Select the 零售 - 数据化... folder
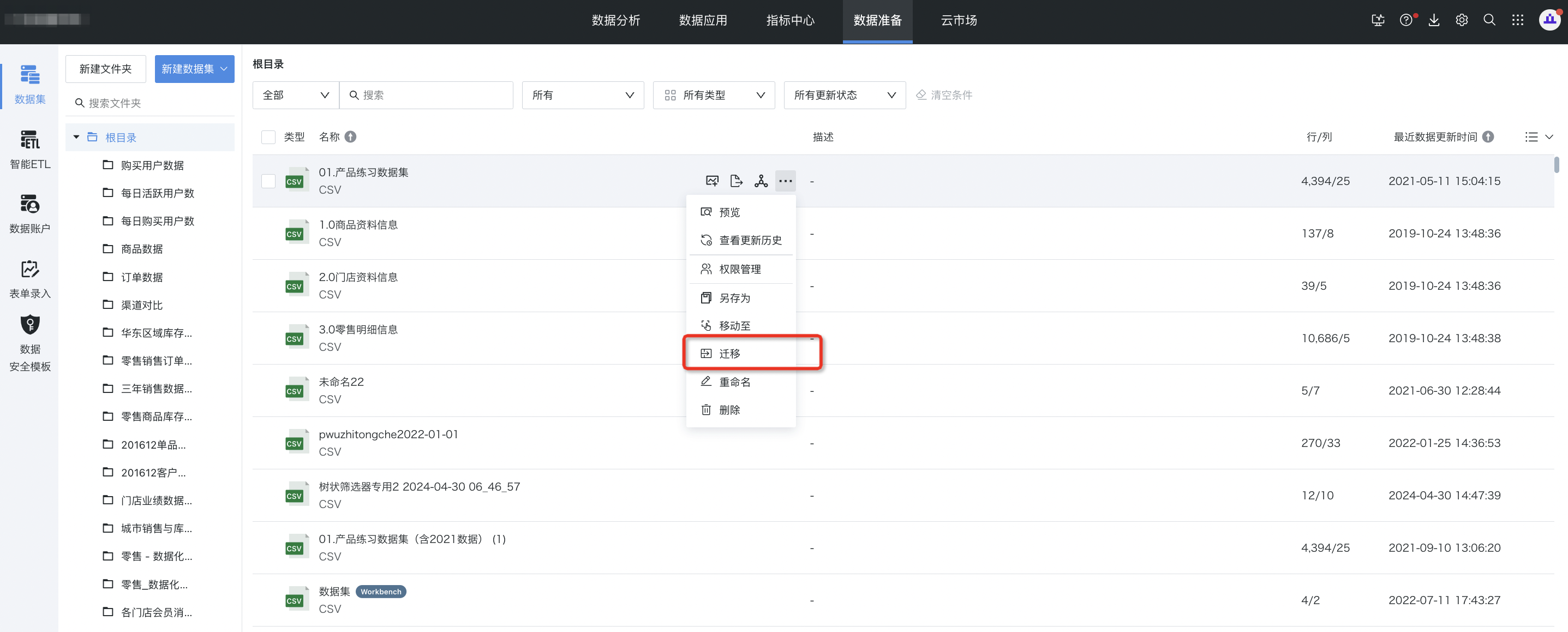The width and height of the screenshot is (1568, 632). coord(149,556)
